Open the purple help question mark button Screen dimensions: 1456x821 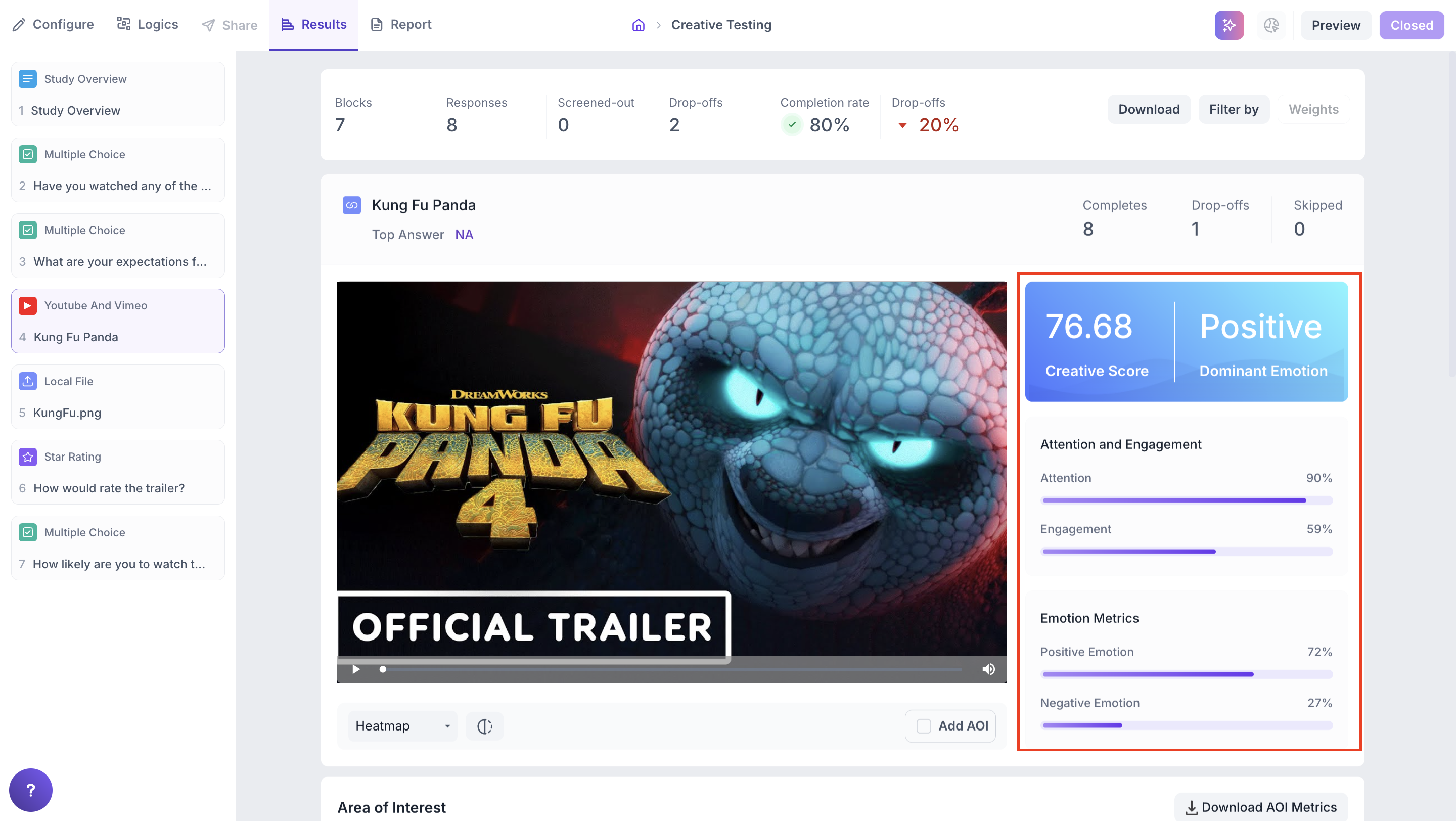click(30, 789)
